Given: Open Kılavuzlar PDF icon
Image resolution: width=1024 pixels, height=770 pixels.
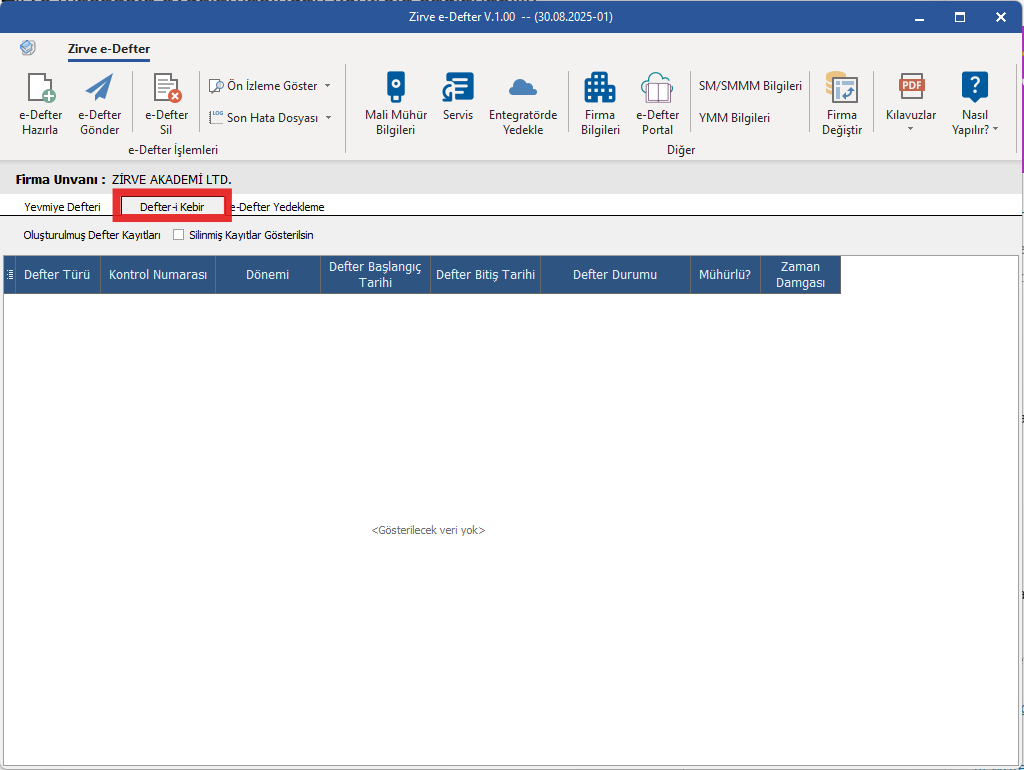Looking at the screenshot, I should 911,88.
